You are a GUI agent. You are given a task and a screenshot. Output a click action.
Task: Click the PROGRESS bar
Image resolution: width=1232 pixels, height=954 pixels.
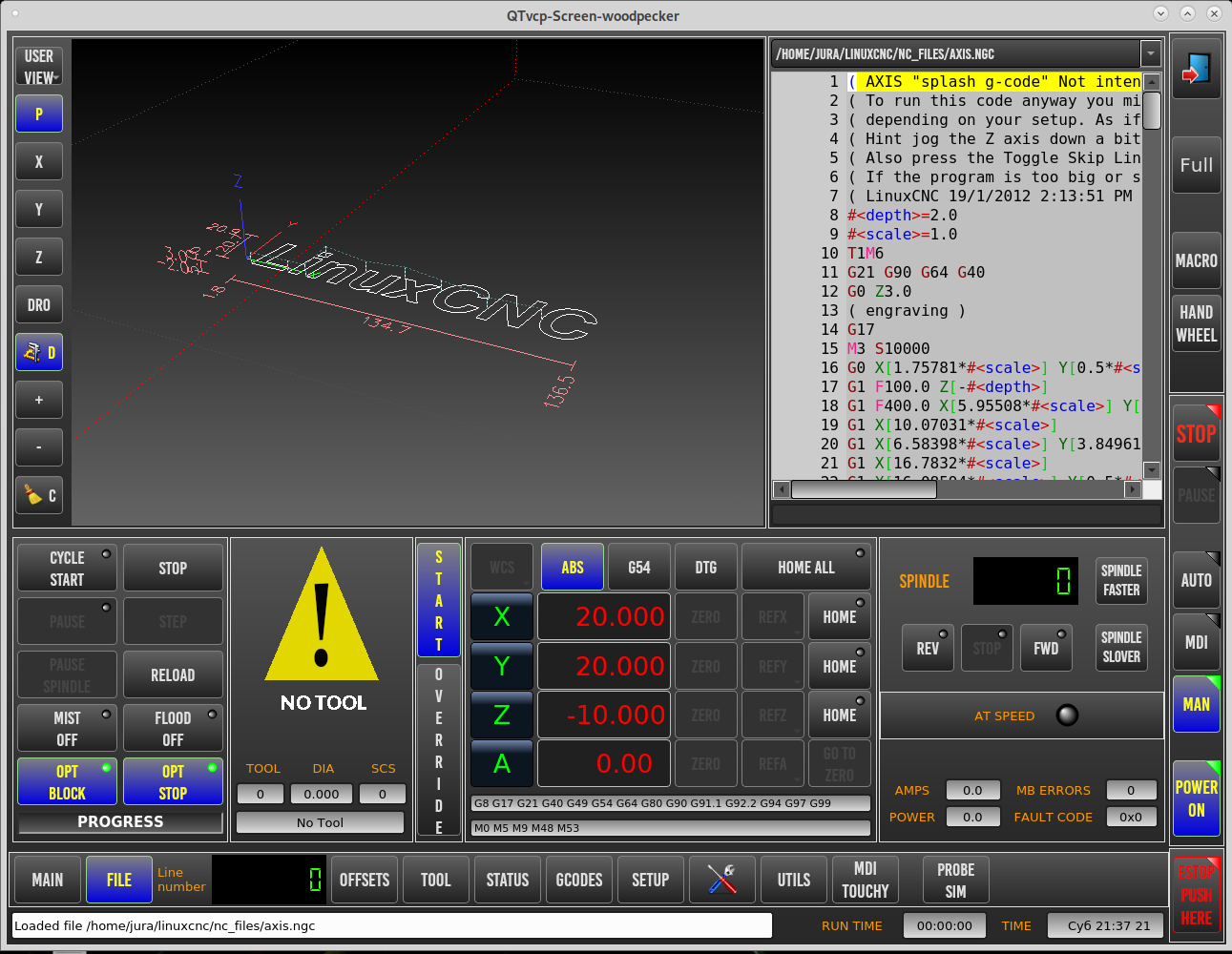tap(120, 821)
